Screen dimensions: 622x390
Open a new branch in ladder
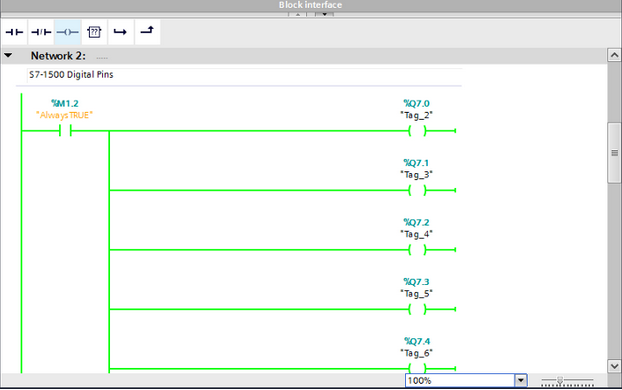(x=121, y=32)
